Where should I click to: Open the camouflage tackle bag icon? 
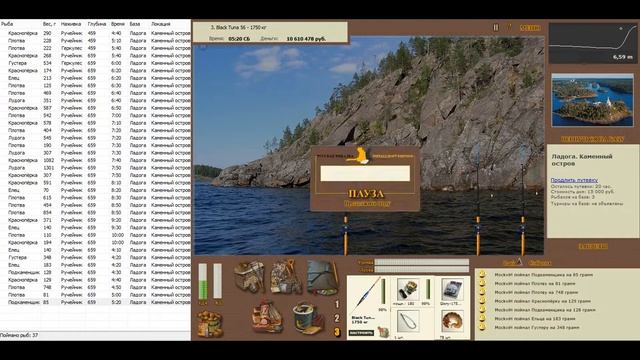(286, 277)
